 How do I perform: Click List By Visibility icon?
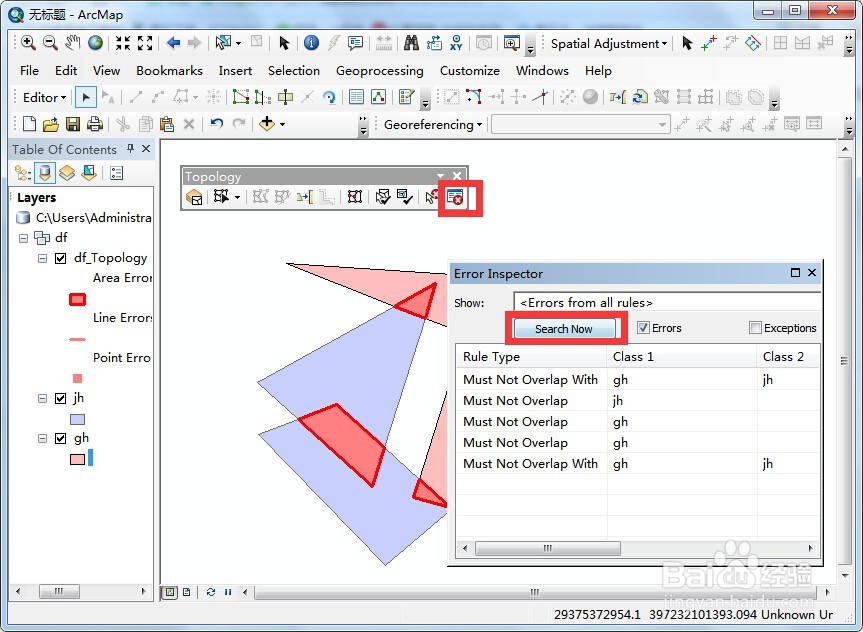tap(67, 173)
